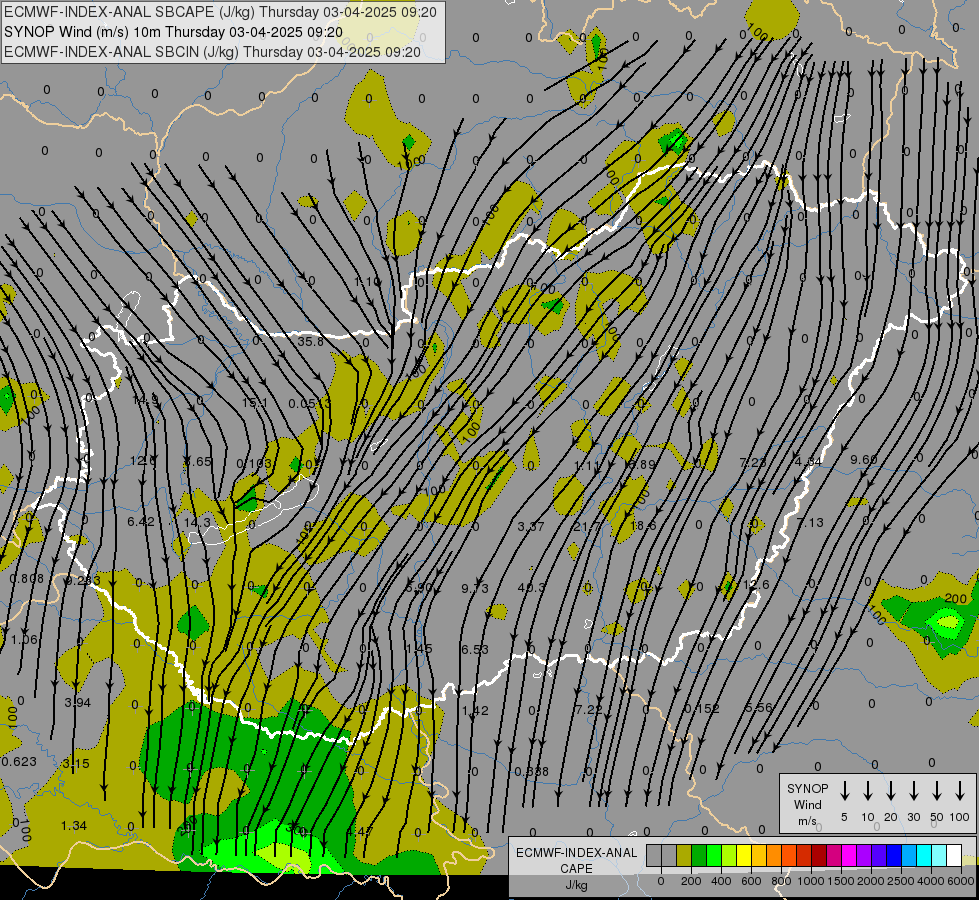Click the '6000' tick label on CAPE colorbar
The width and height of the screenshot is (979, 900).
click(x=961, y=881)
